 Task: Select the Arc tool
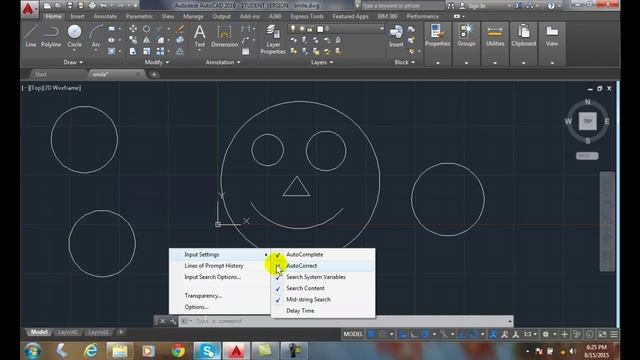[x=96, y=36]
